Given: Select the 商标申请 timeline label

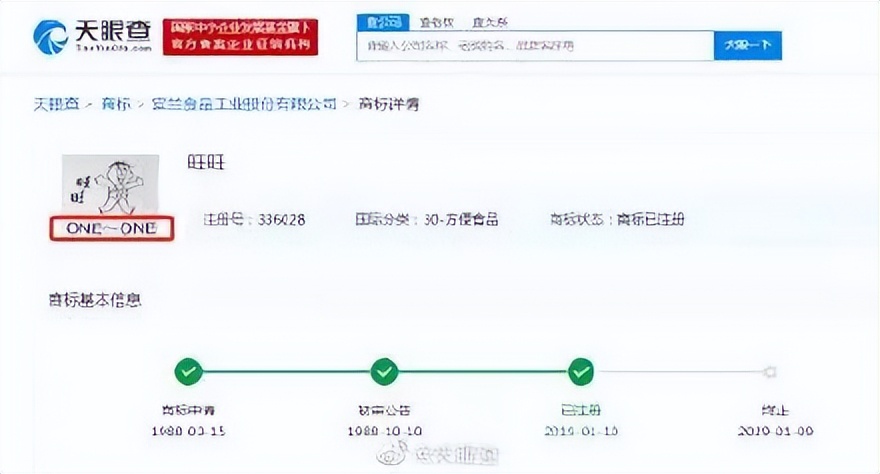Looking at the screenshot, I should coord(189,410).
